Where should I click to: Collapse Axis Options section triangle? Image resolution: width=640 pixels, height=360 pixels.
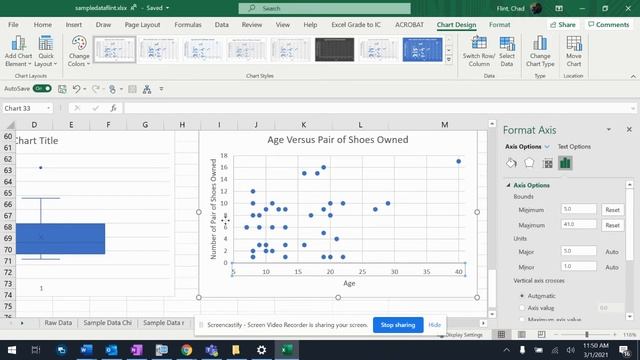pyautogui.click(x=509, y=185)
